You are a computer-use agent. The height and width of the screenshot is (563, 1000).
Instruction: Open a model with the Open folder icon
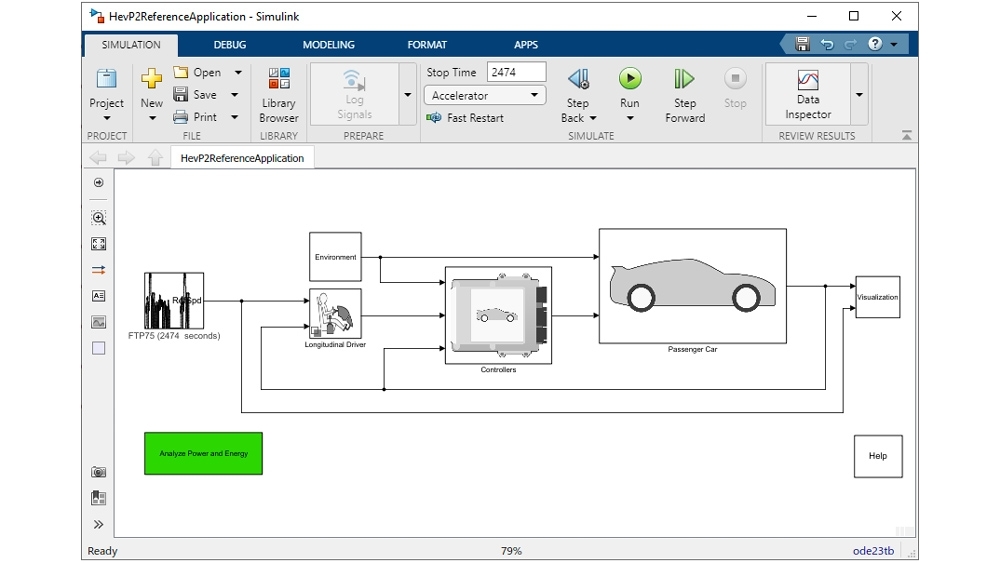pyautogui.click(x=181, y=72)
